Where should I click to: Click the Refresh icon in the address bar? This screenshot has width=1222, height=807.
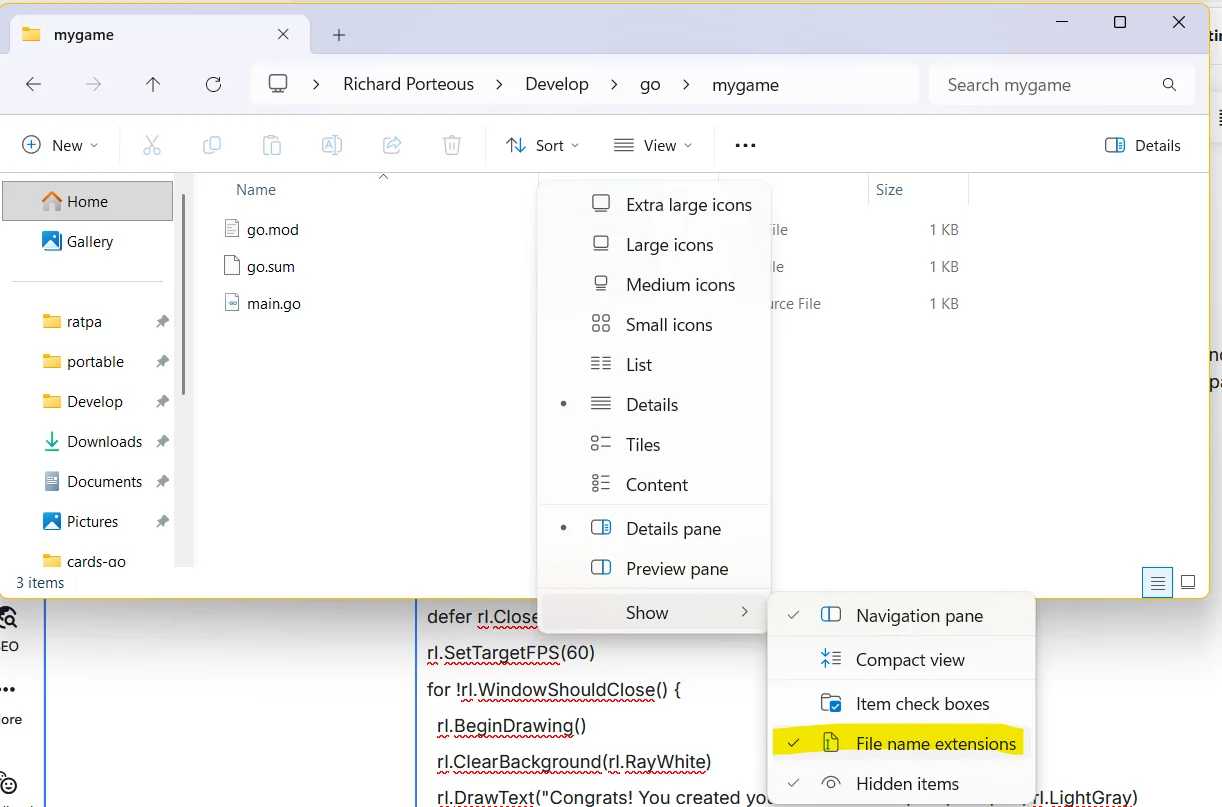coord(213,84)
